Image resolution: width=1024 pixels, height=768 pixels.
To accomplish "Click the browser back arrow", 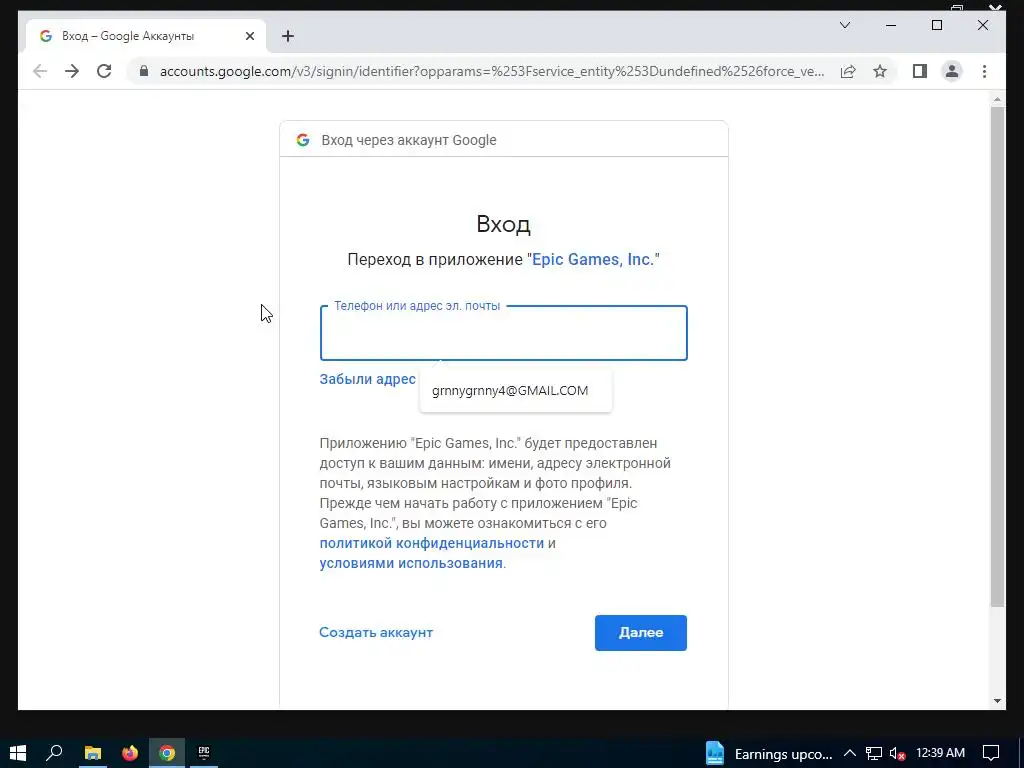I will click(x=40, y=71).
